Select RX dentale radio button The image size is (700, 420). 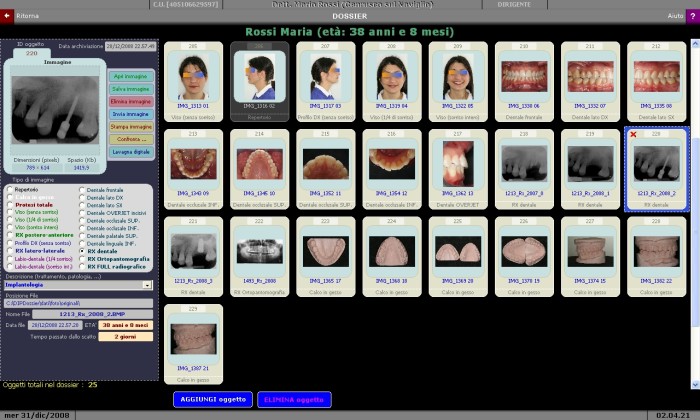[x=82, y=251]
